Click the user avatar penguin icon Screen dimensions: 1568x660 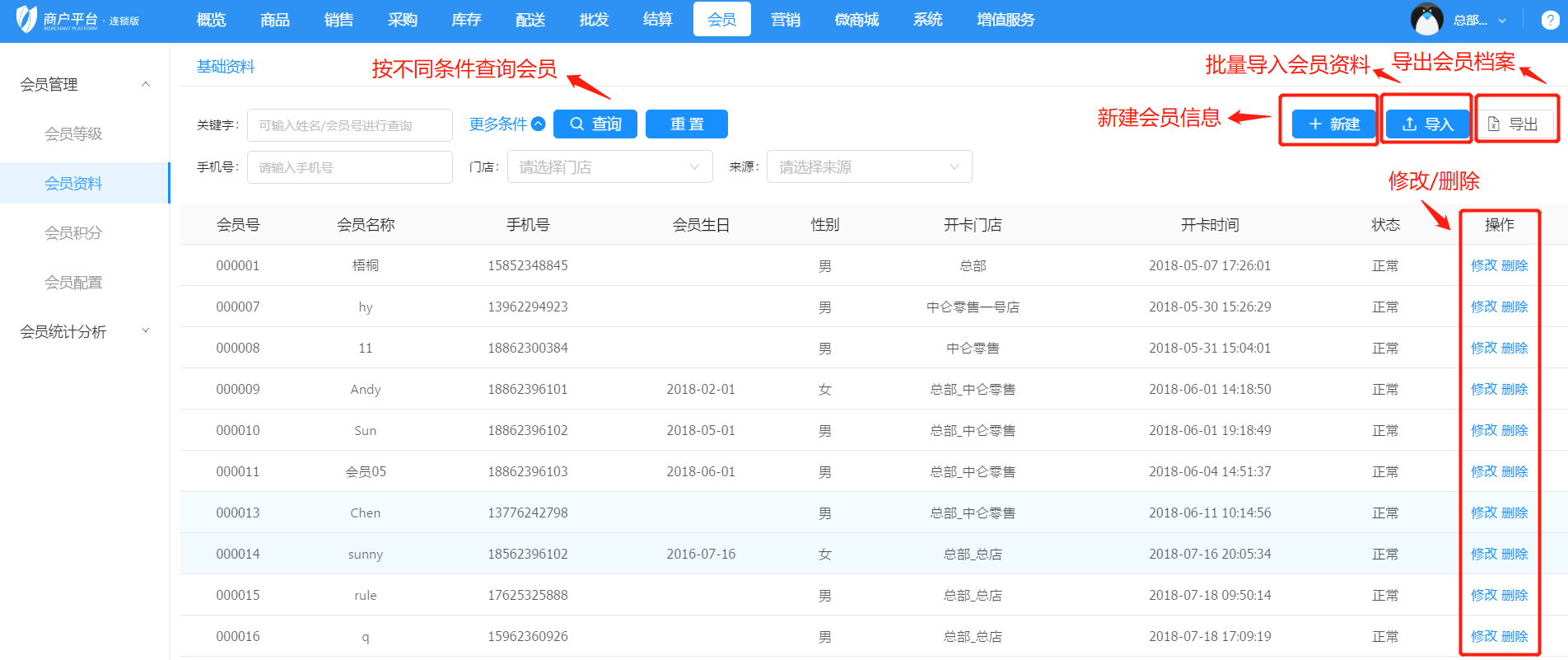[1426, 20]
